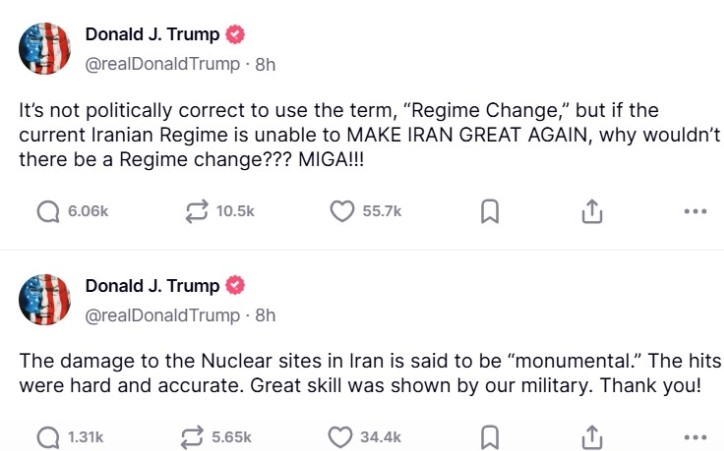Bookmark the "Regime Change" post
The height and width of the screenshot is (451, 724).
[x=490, y=211]
